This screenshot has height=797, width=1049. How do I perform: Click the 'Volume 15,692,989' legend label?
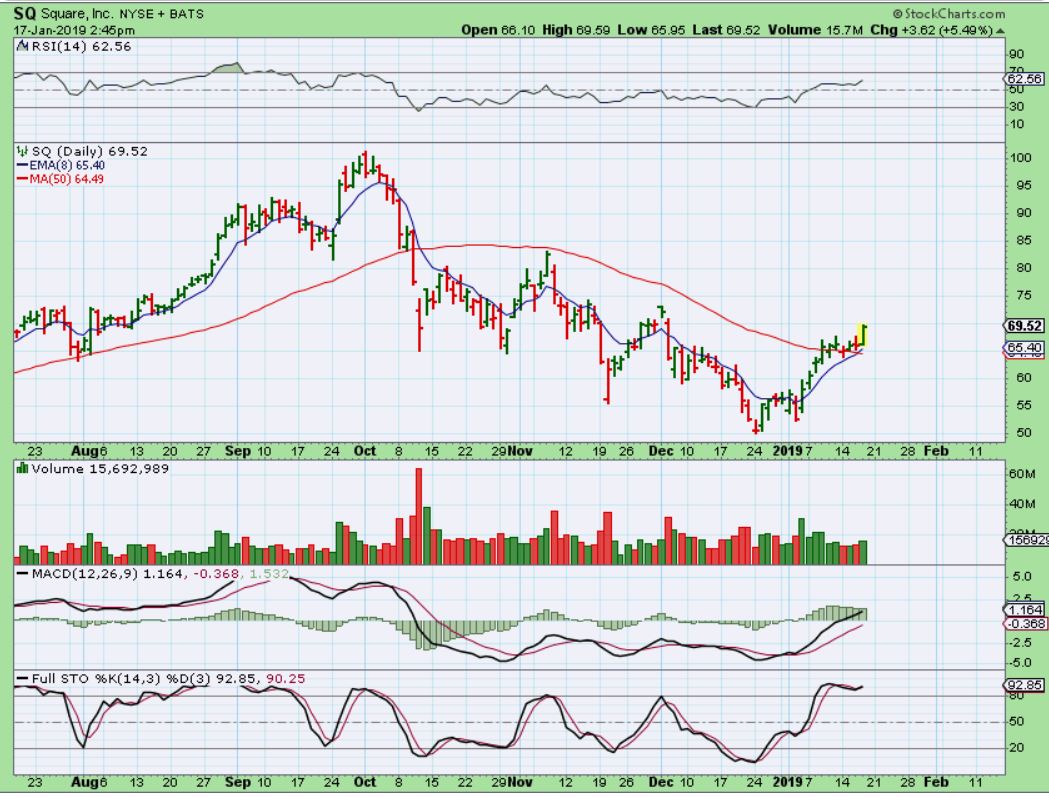[x=100, y=468]
